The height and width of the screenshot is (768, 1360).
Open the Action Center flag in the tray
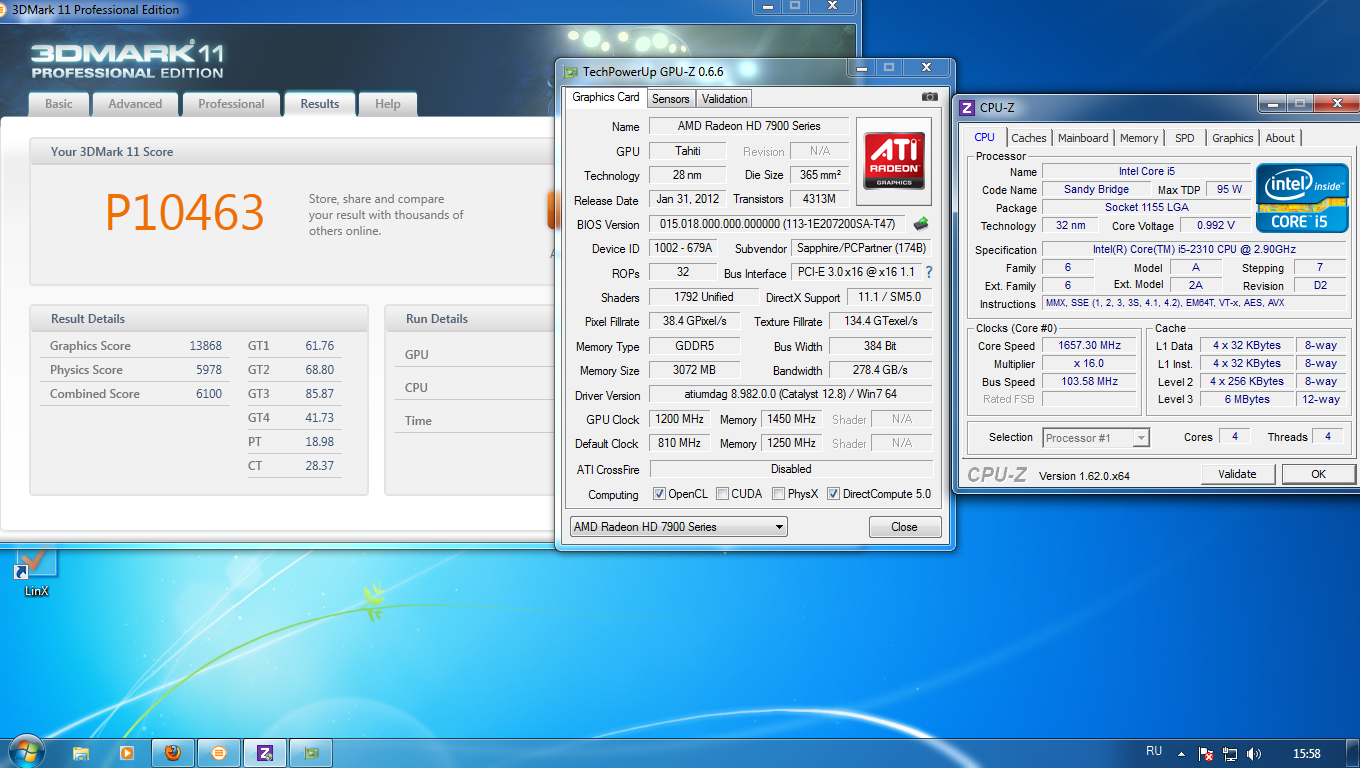[1206, 753]
